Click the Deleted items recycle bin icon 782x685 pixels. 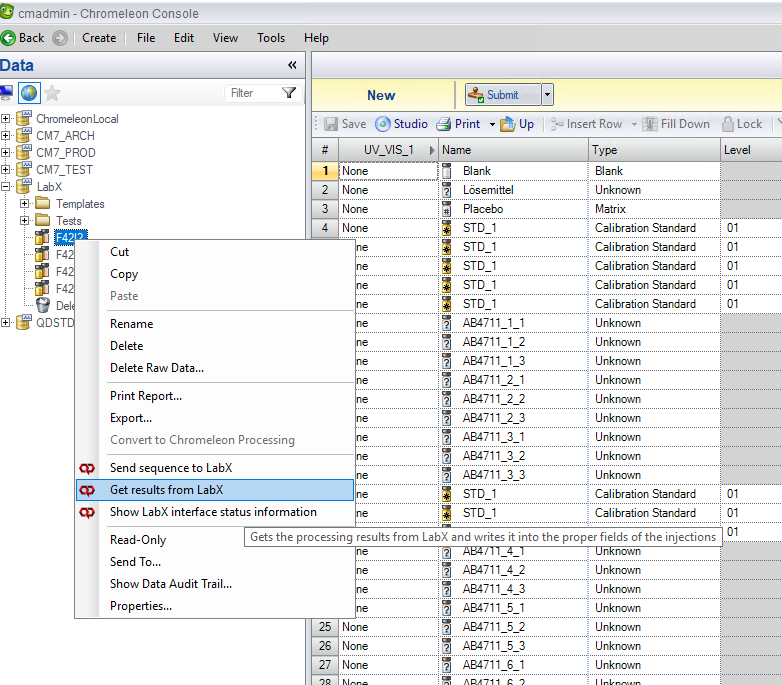(43, 305)
